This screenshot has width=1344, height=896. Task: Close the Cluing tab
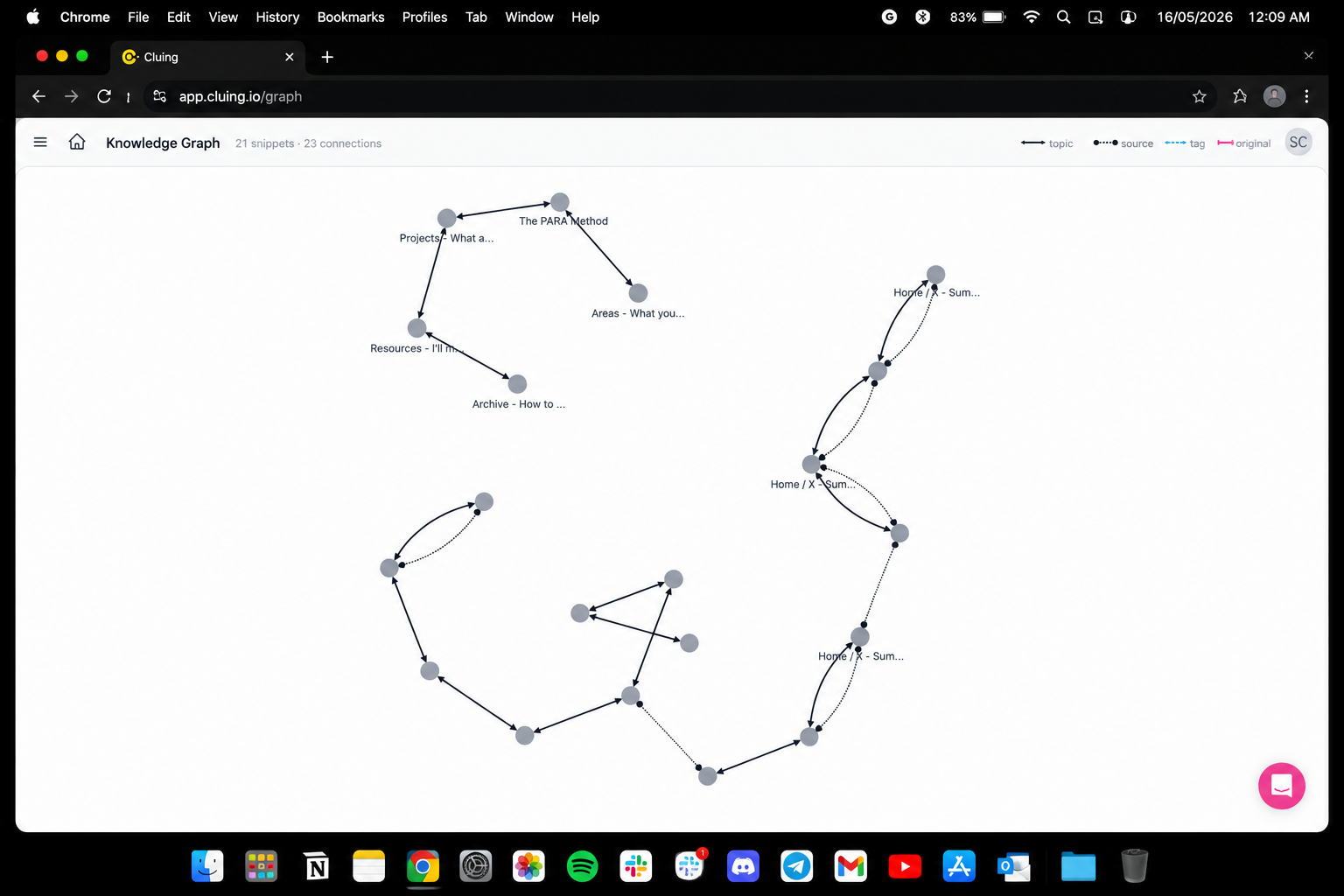[290, 57]
